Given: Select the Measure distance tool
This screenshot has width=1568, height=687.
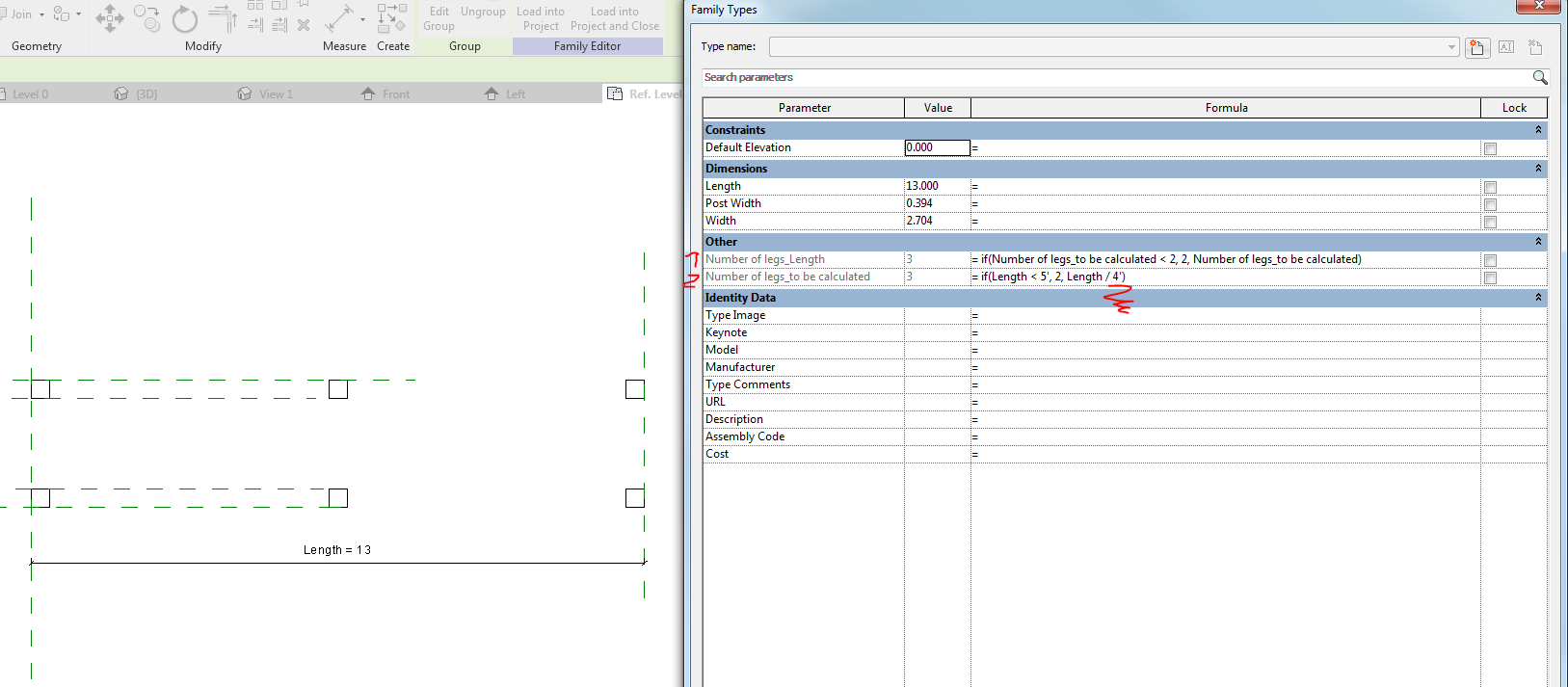Looking at the screenshot, I should [338, 18].
